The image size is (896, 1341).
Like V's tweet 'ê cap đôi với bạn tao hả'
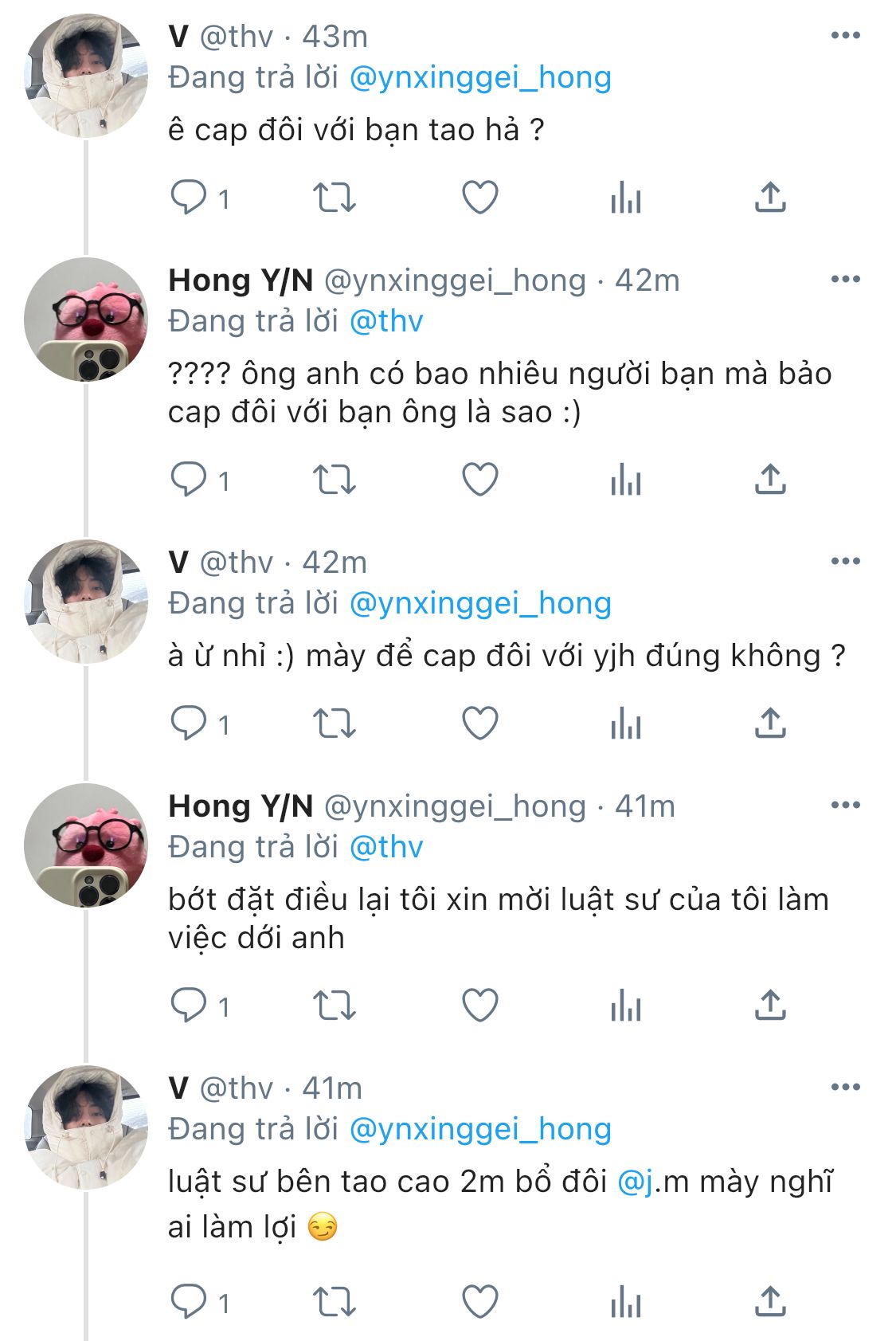click(x=480, y=198)
